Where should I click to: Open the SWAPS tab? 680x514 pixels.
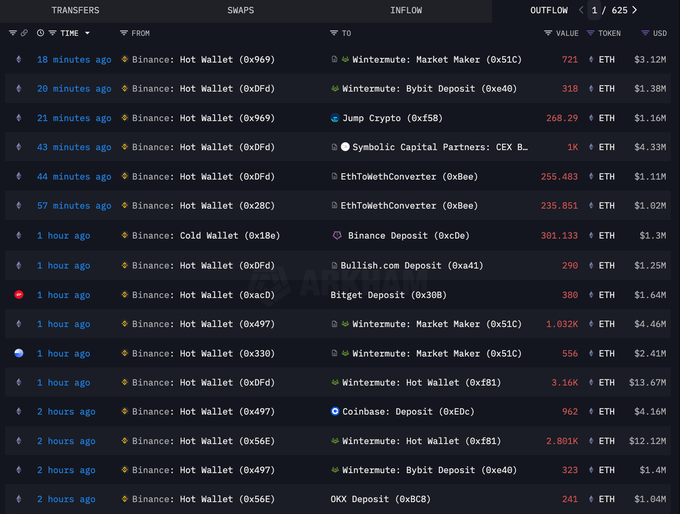241,10
